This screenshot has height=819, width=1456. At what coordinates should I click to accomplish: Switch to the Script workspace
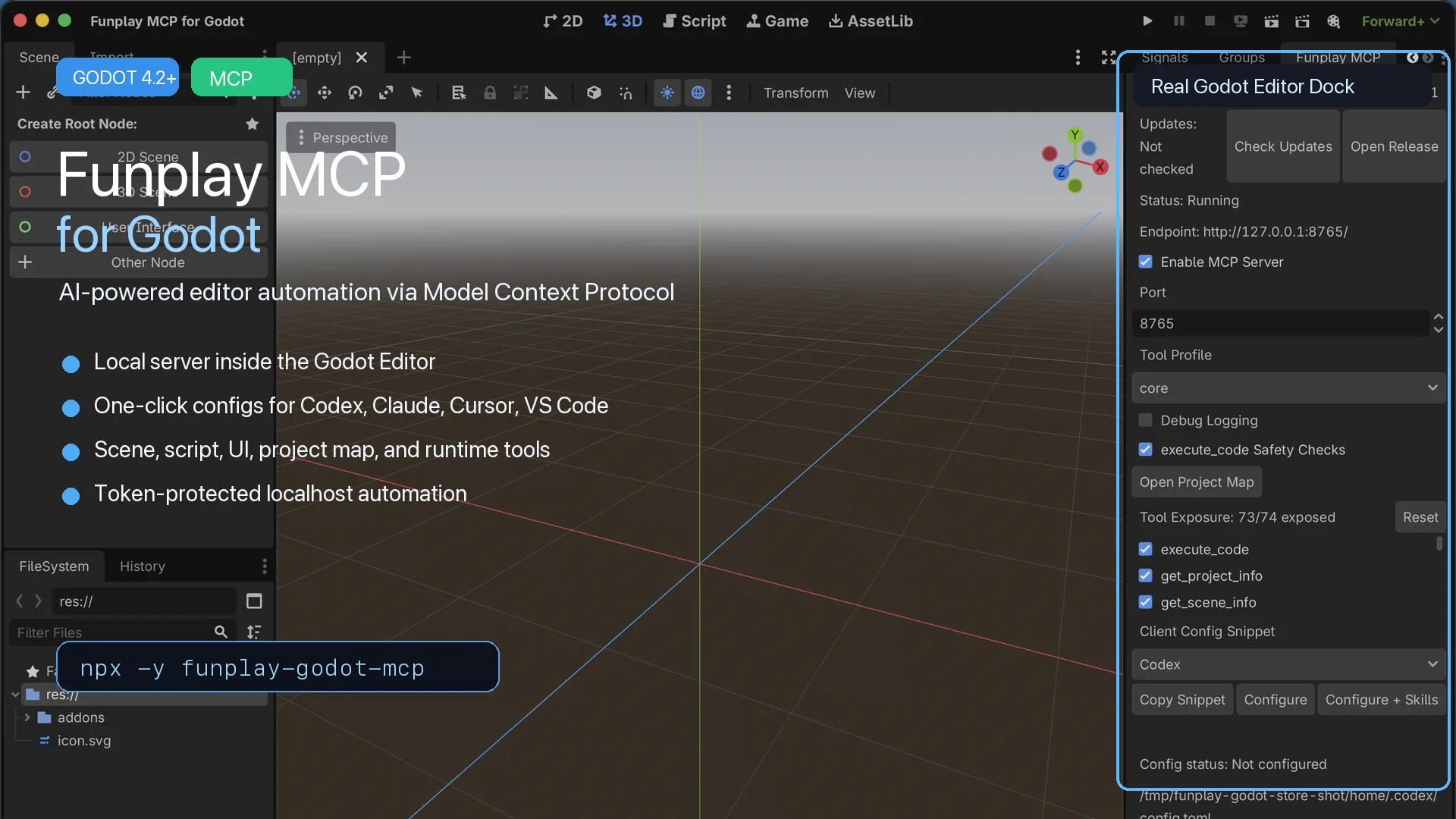[694, 21]
